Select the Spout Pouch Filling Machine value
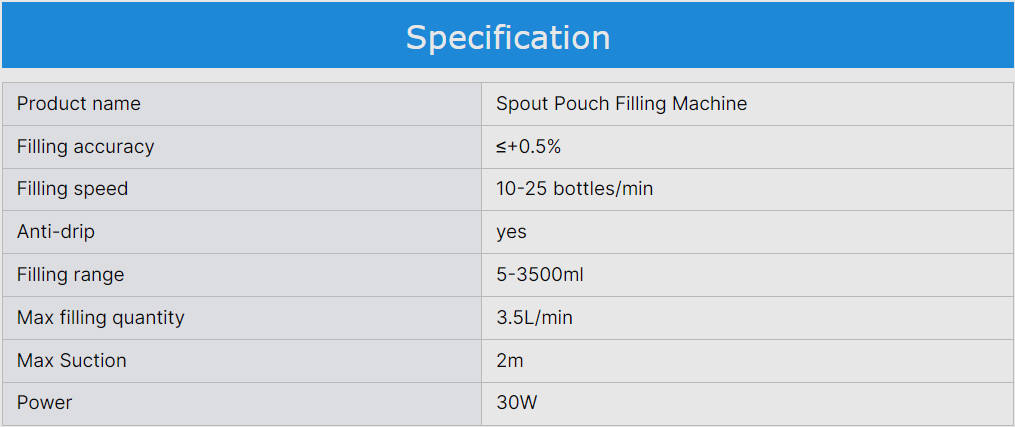Viewport: 1015px width, 427px height. 621,104
